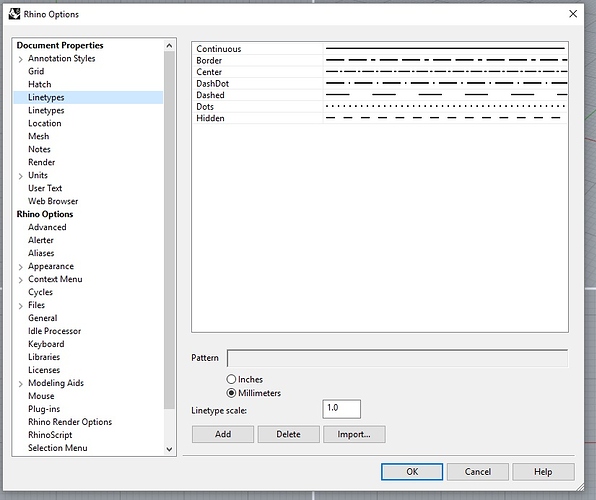Open the RhinoScript options page

(x=50, y=435)
